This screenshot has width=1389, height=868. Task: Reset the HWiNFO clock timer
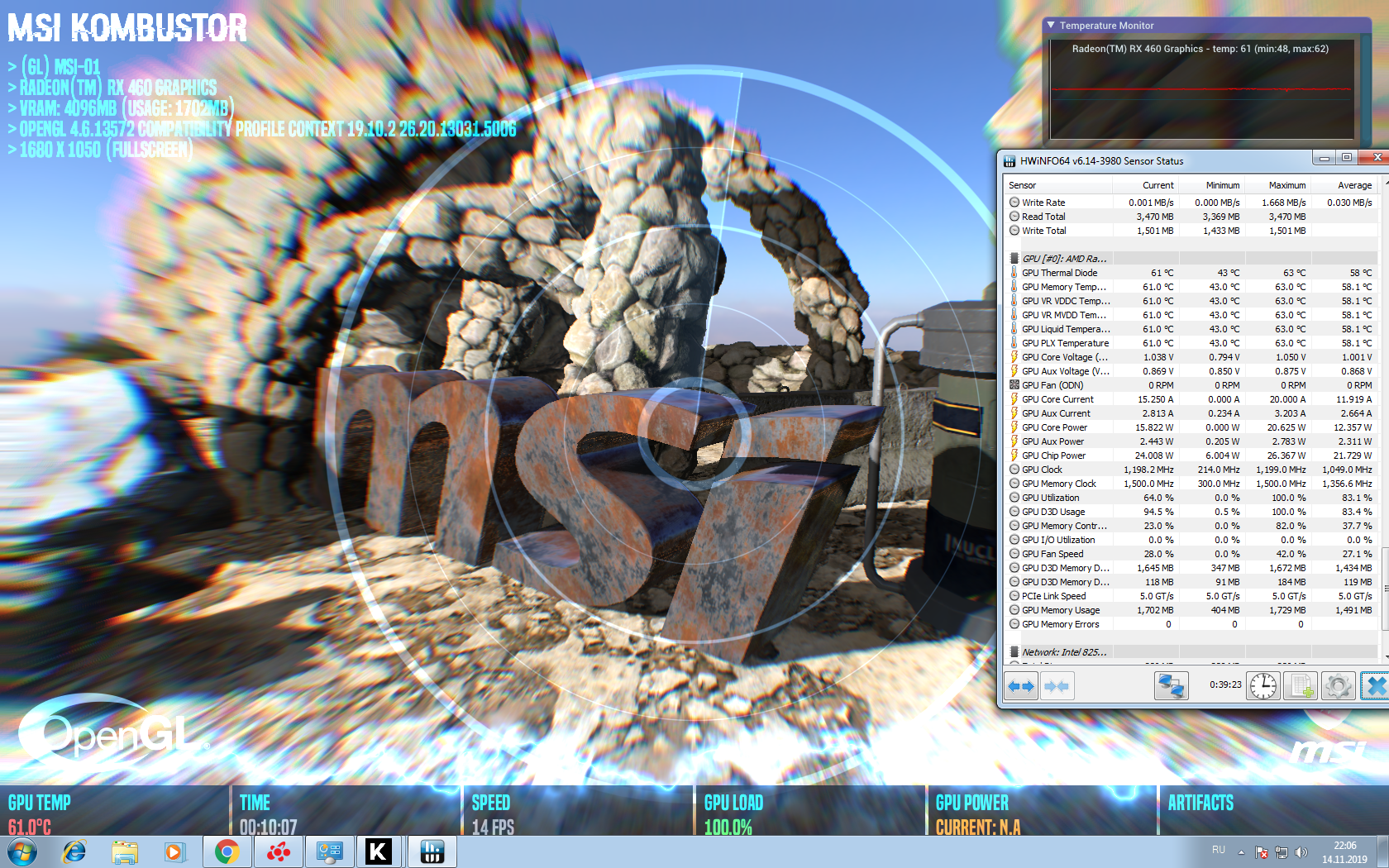1263,686
